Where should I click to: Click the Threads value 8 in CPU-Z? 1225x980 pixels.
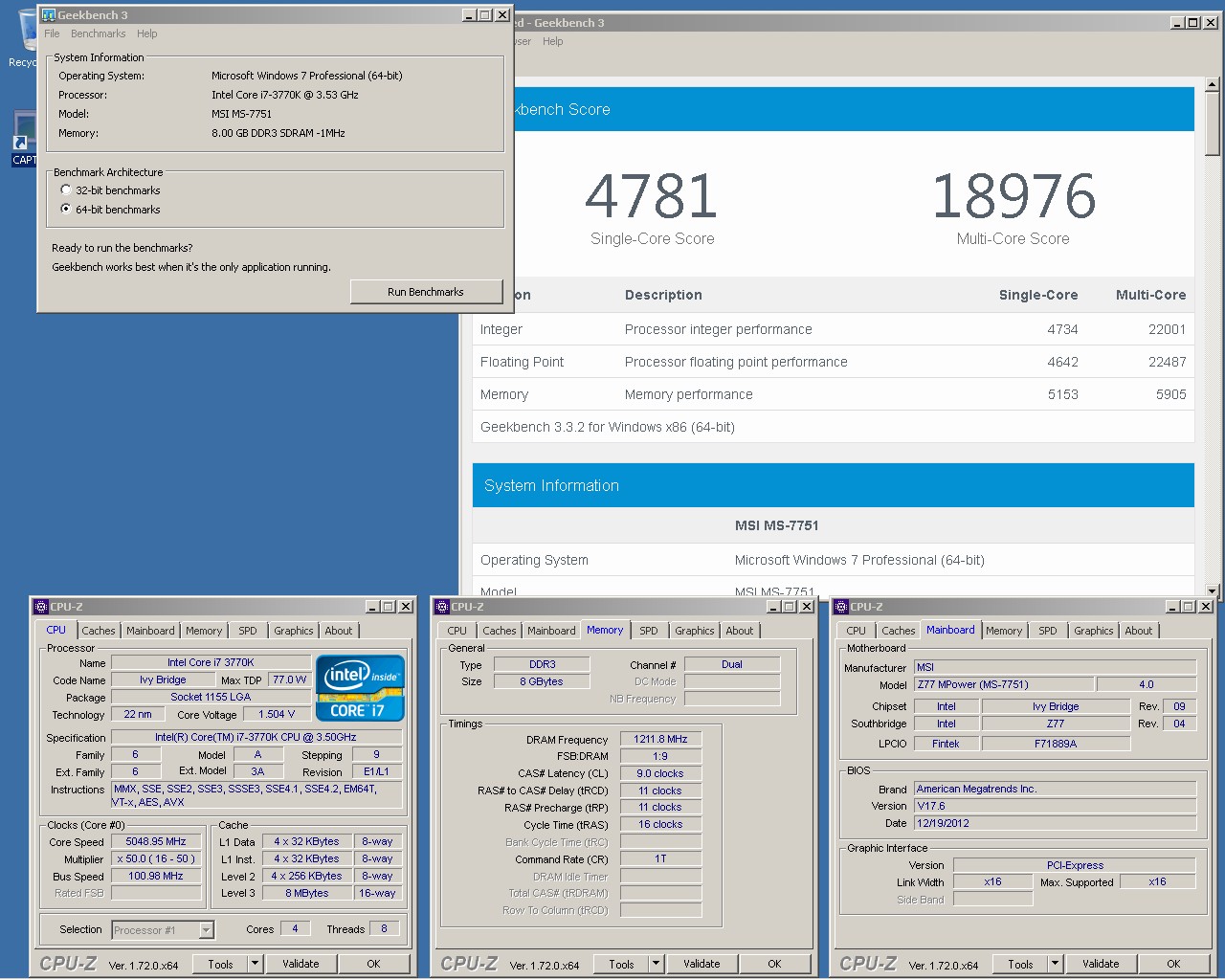(385, 928)
